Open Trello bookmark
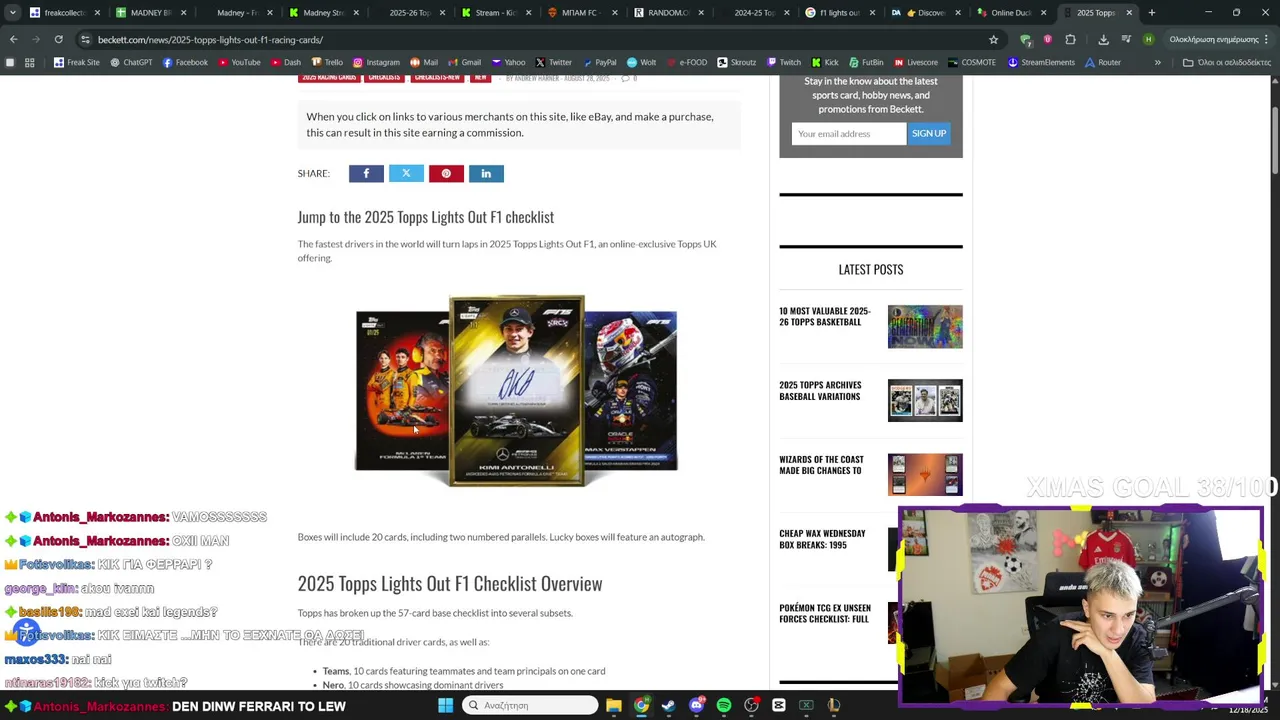The width and height of the screenshot is (1280, 720). point(327,62)
